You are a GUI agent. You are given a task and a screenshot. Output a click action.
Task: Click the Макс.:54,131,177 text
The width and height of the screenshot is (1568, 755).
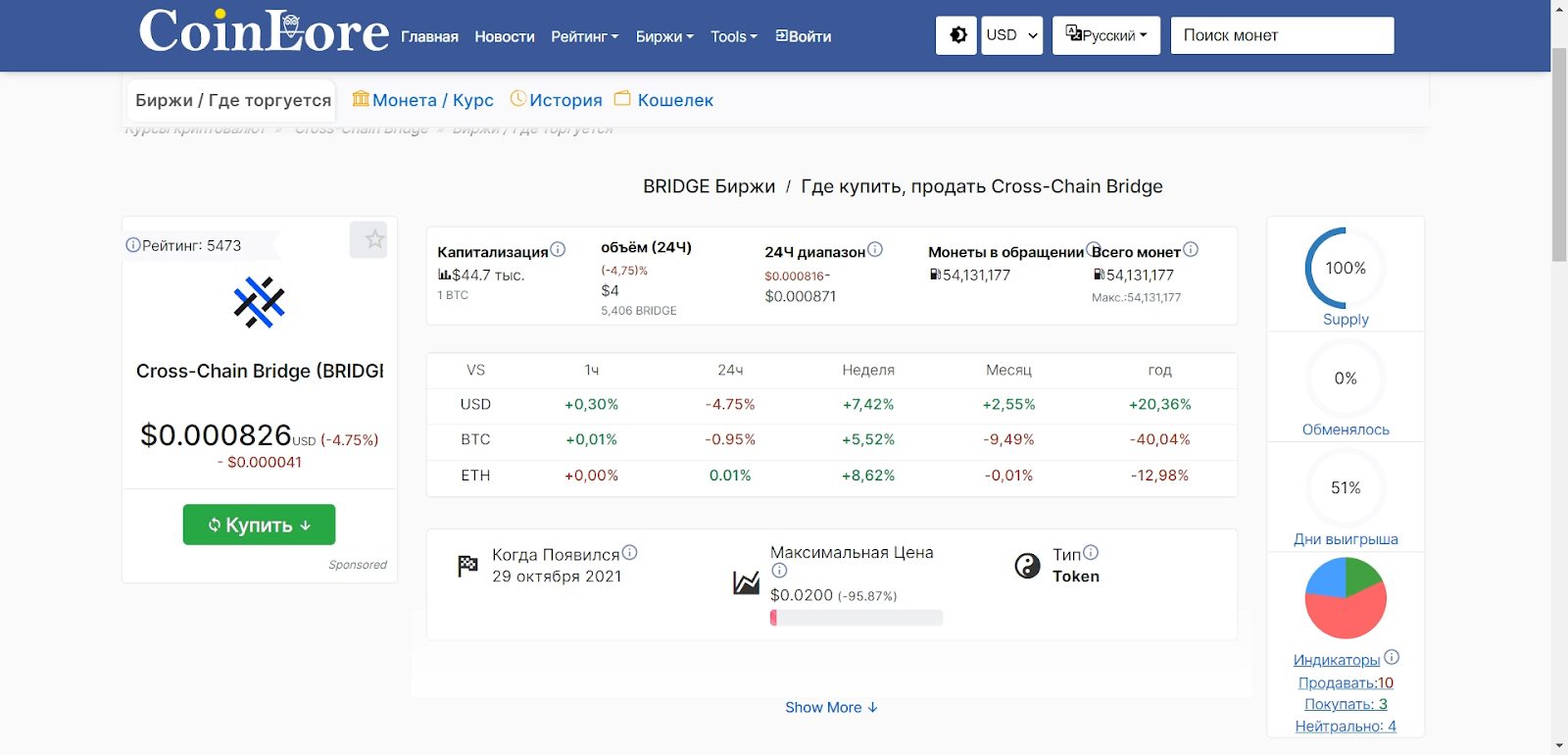click(1136, 297)
